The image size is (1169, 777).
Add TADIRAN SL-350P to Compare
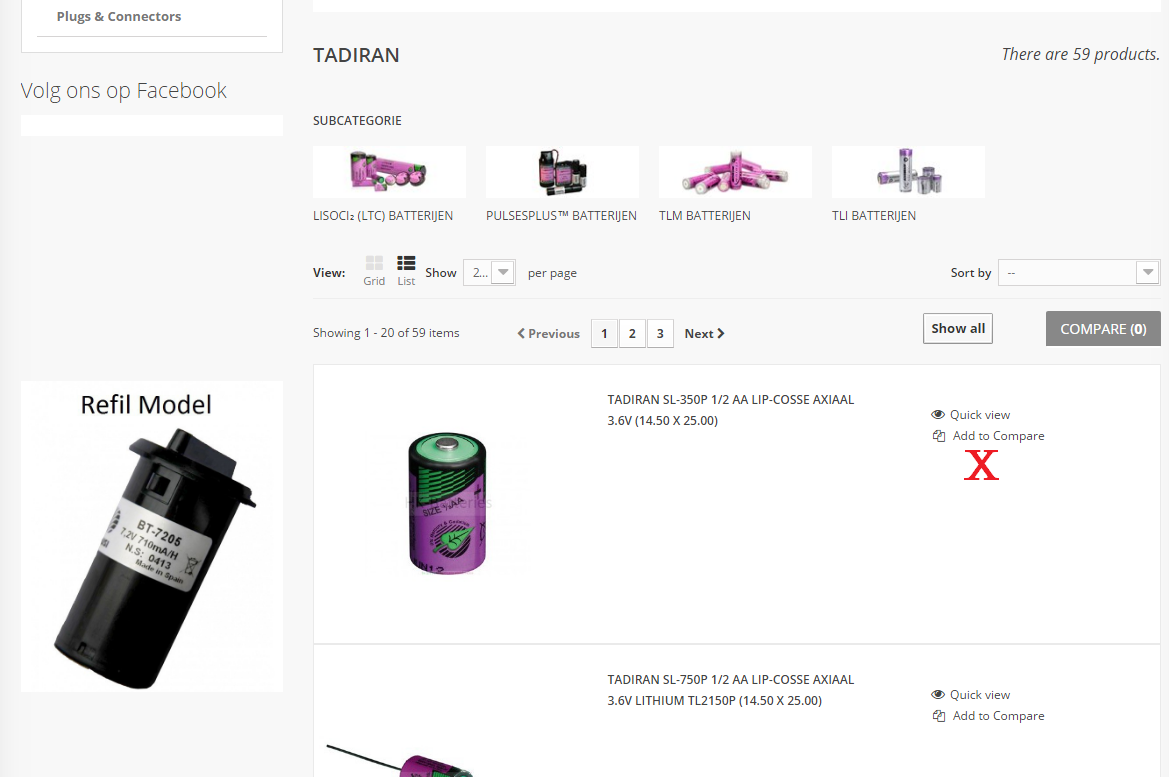(989, 435)
